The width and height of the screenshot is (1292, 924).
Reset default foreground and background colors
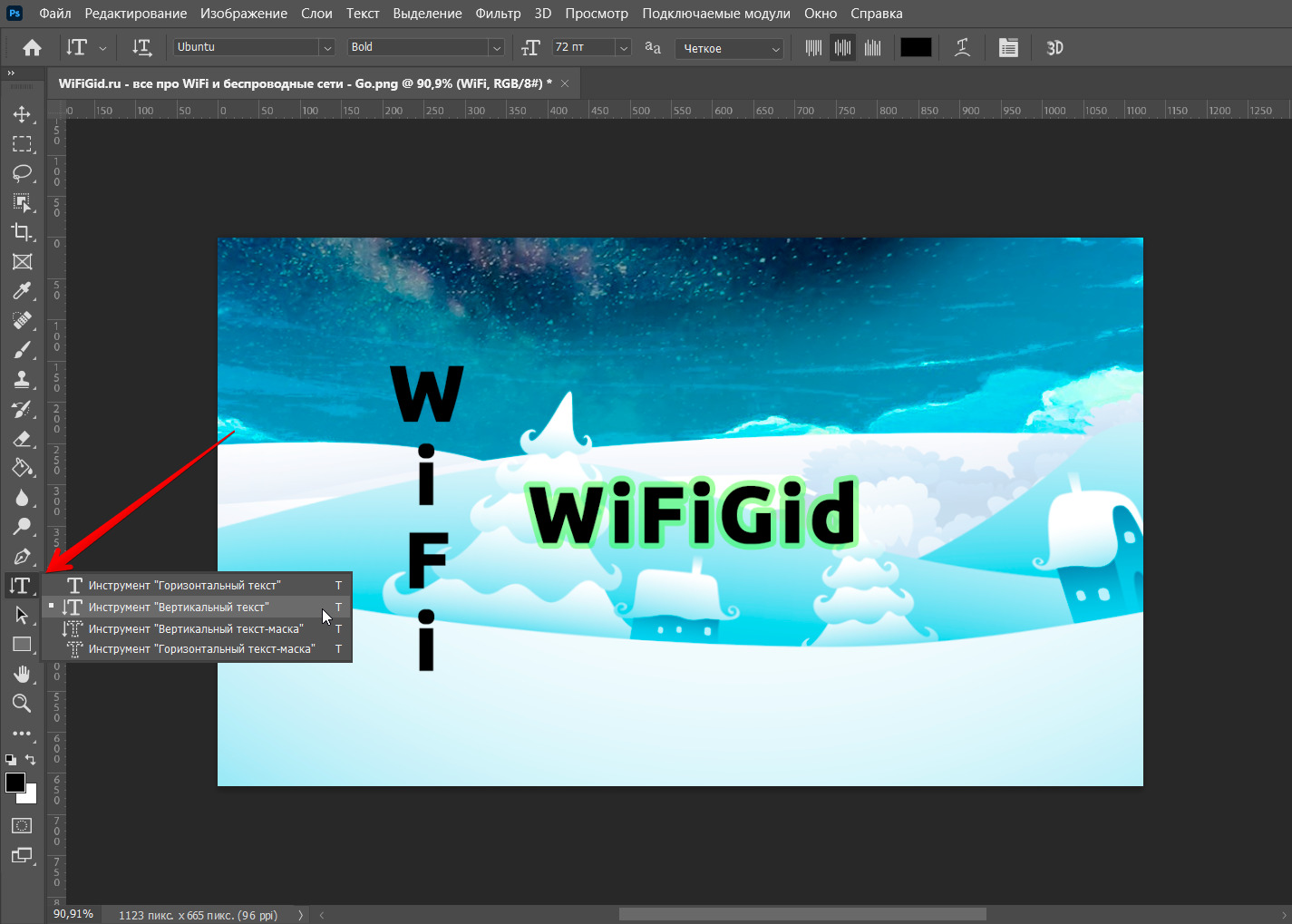[x=11, y=760]
